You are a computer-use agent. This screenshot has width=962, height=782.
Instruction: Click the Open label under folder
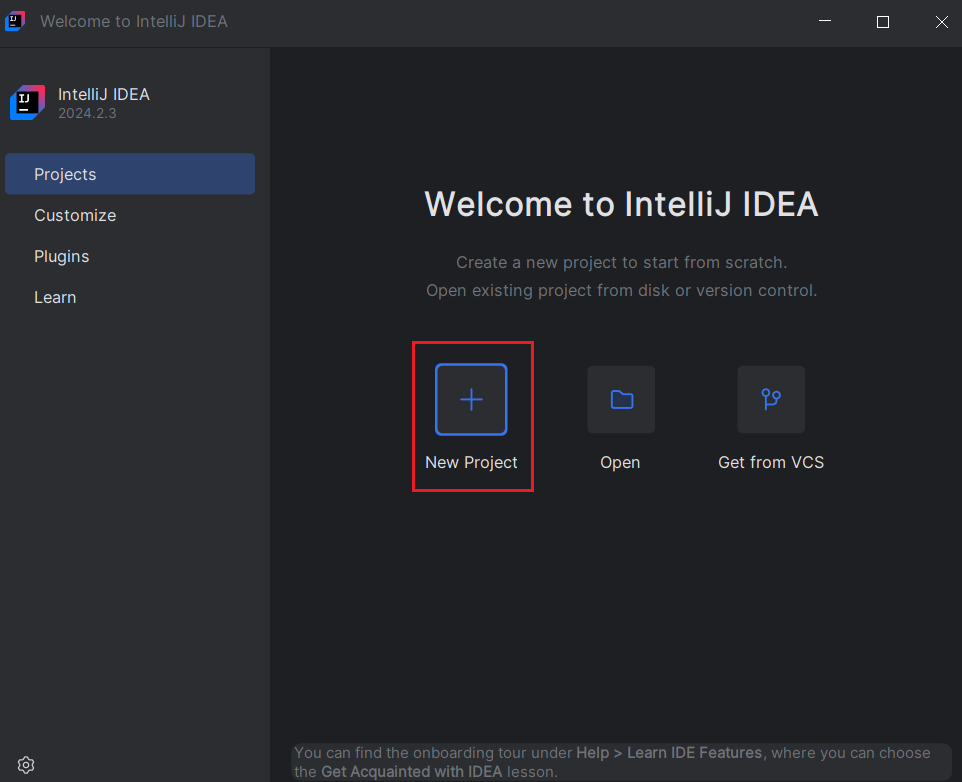click(620, 462)
